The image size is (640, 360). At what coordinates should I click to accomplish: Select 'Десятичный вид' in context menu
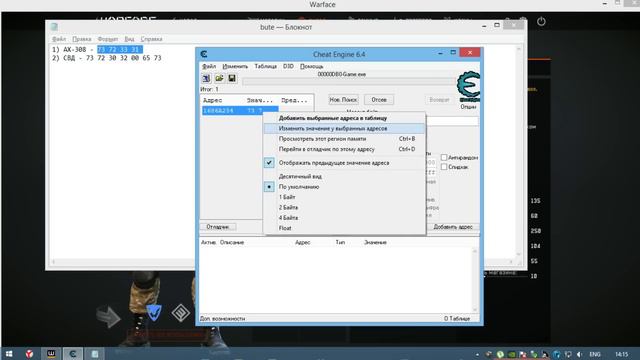pos(344,176)
